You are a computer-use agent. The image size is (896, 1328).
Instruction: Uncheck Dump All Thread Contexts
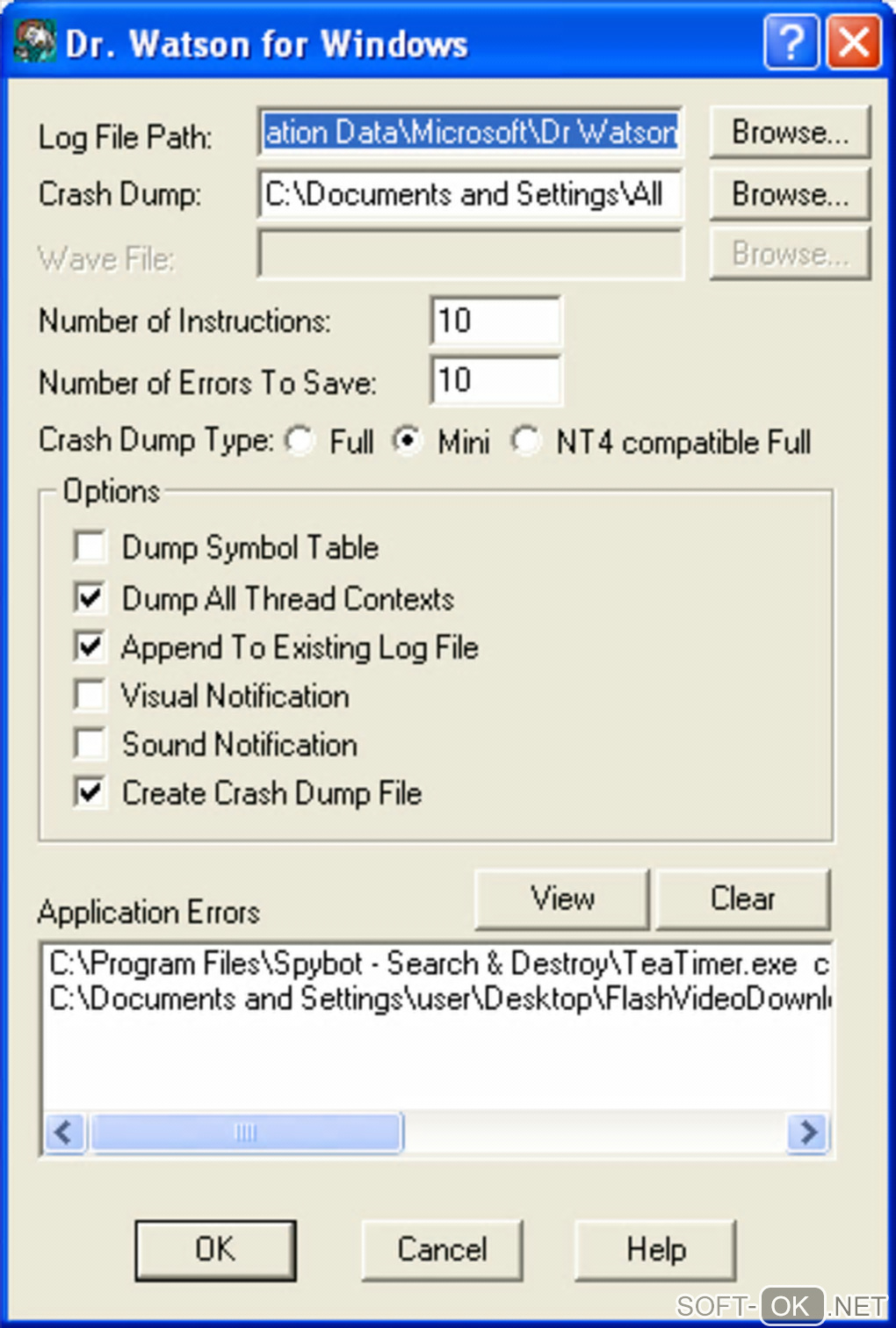click(x=90, y=597)
